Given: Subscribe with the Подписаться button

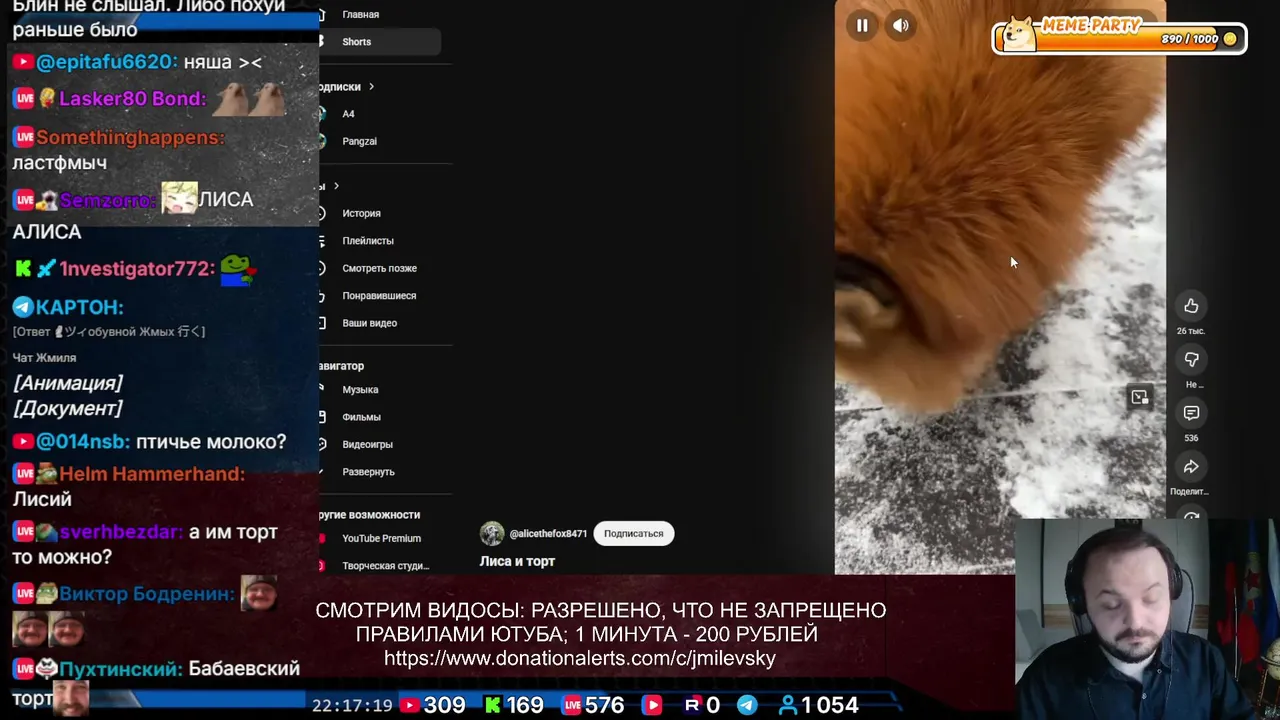Looking at the screenshot, I should coord(634,534).
